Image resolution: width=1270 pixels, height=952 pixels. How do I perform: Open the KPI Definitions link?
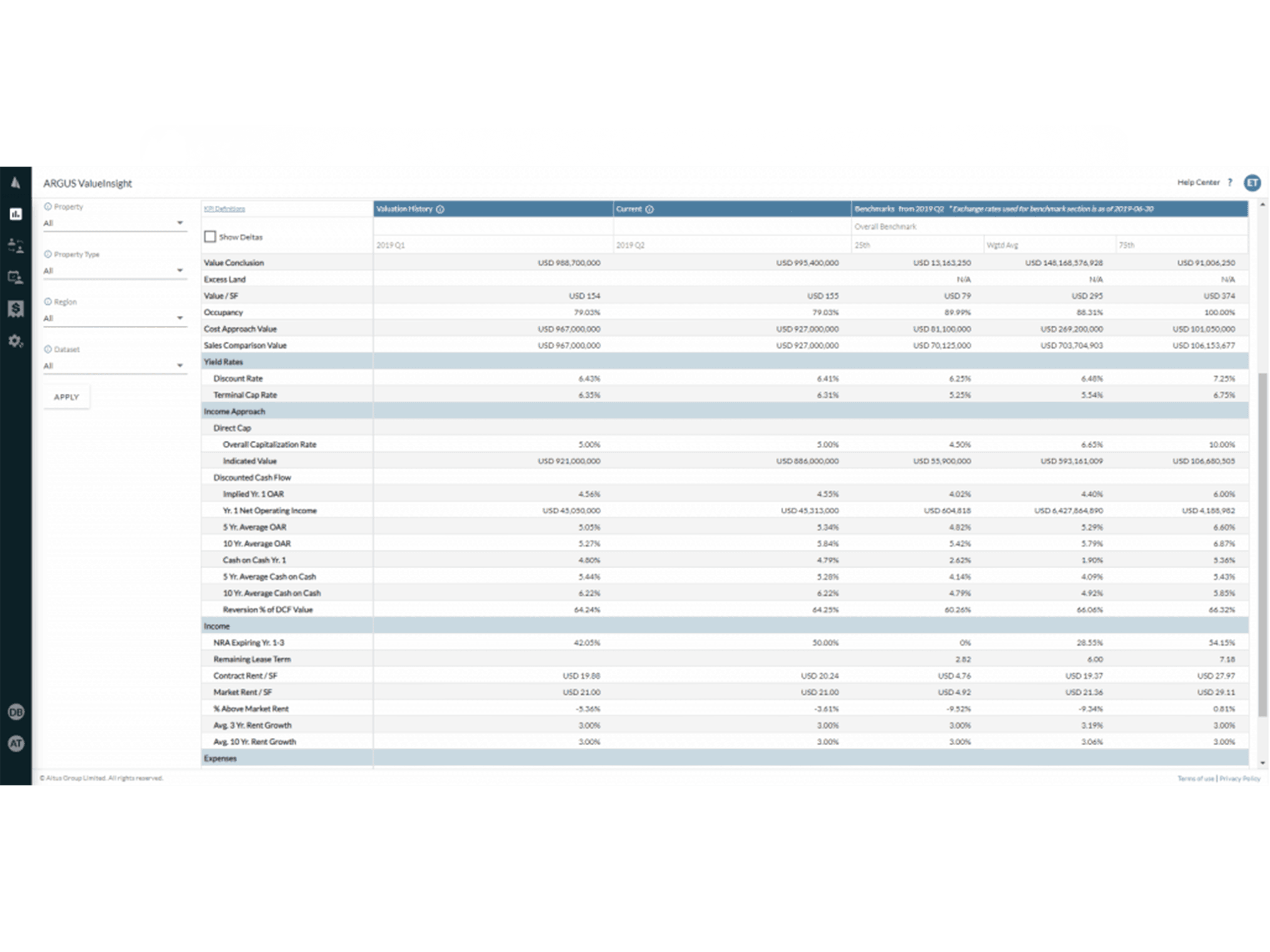pos(225,209)
